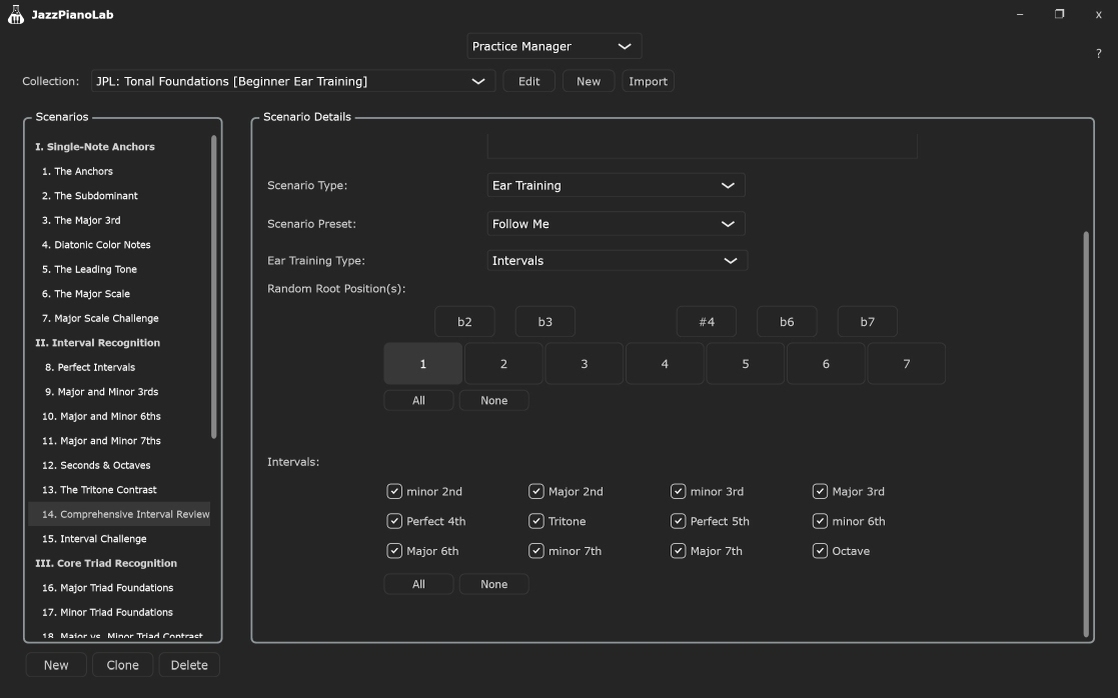
Task: Toggle the Major 2nd checkbox
Action: [536, 491]
